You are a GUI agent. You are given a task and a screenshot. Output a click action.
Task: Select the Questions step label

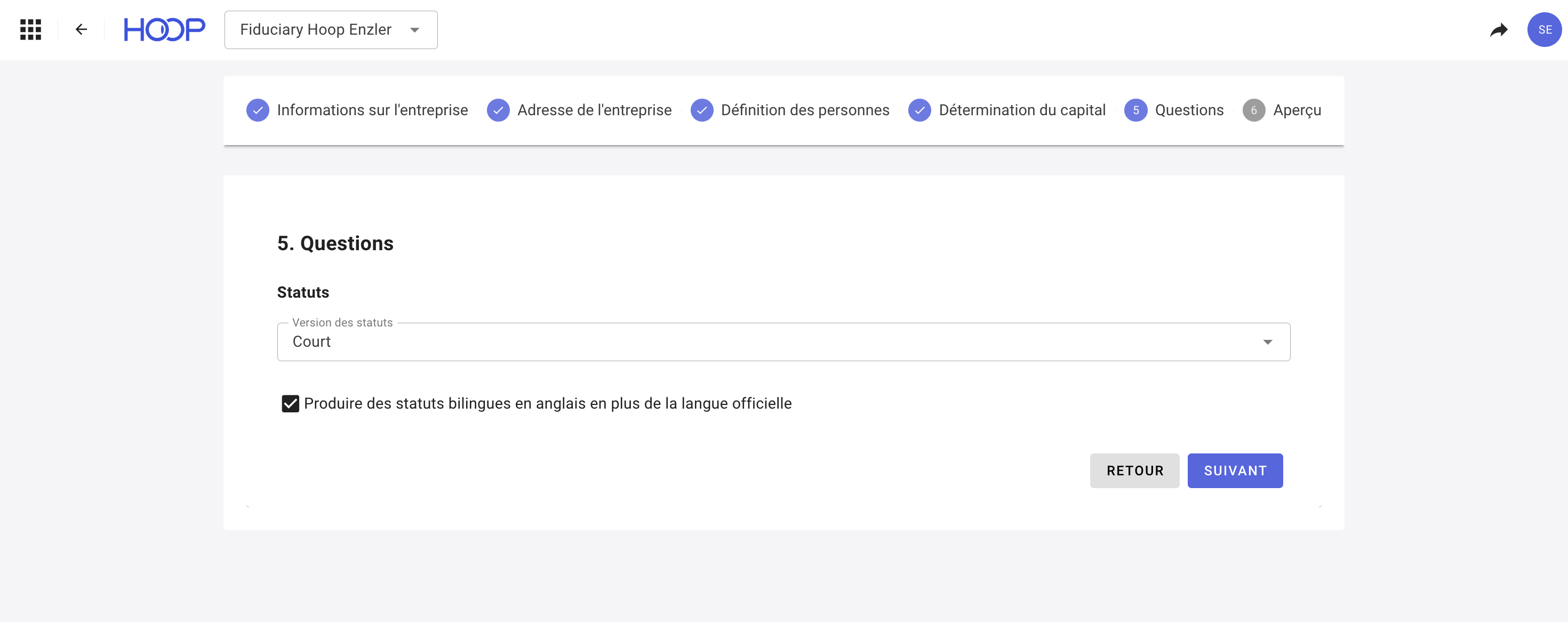pos(1189,110)
